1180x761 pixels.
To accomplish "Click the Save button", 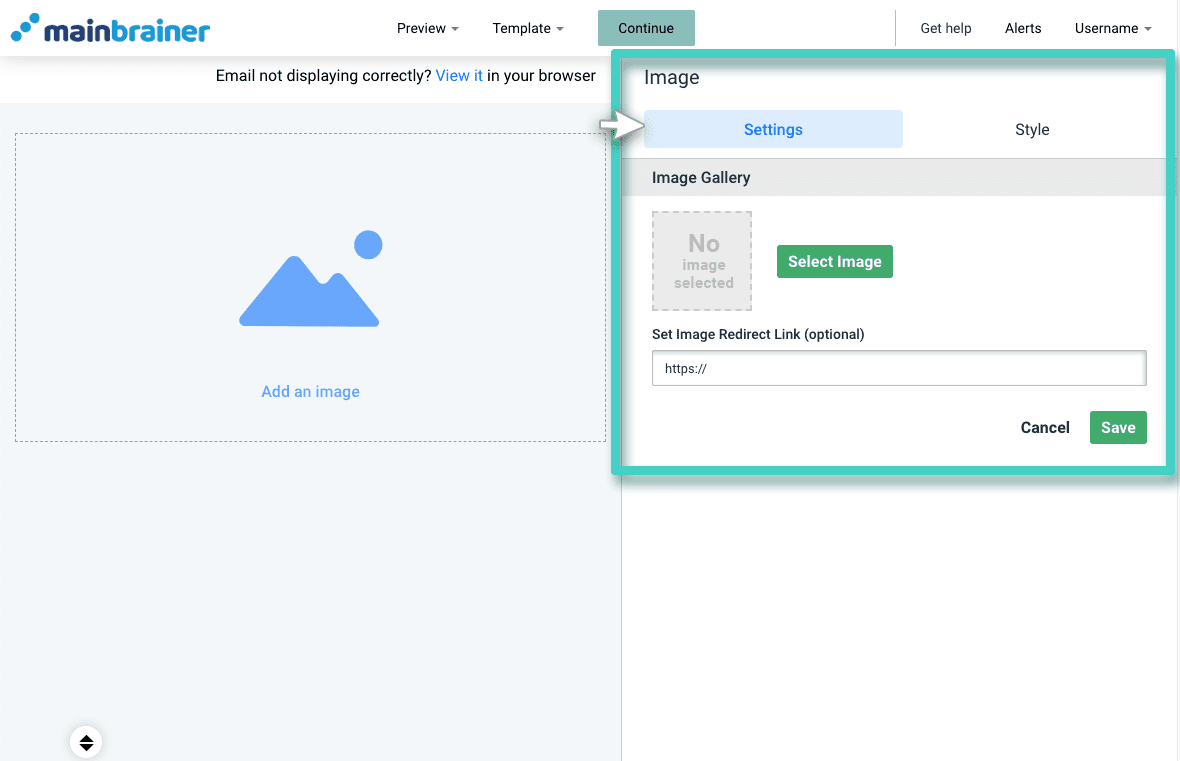I will pos(1118,427).
